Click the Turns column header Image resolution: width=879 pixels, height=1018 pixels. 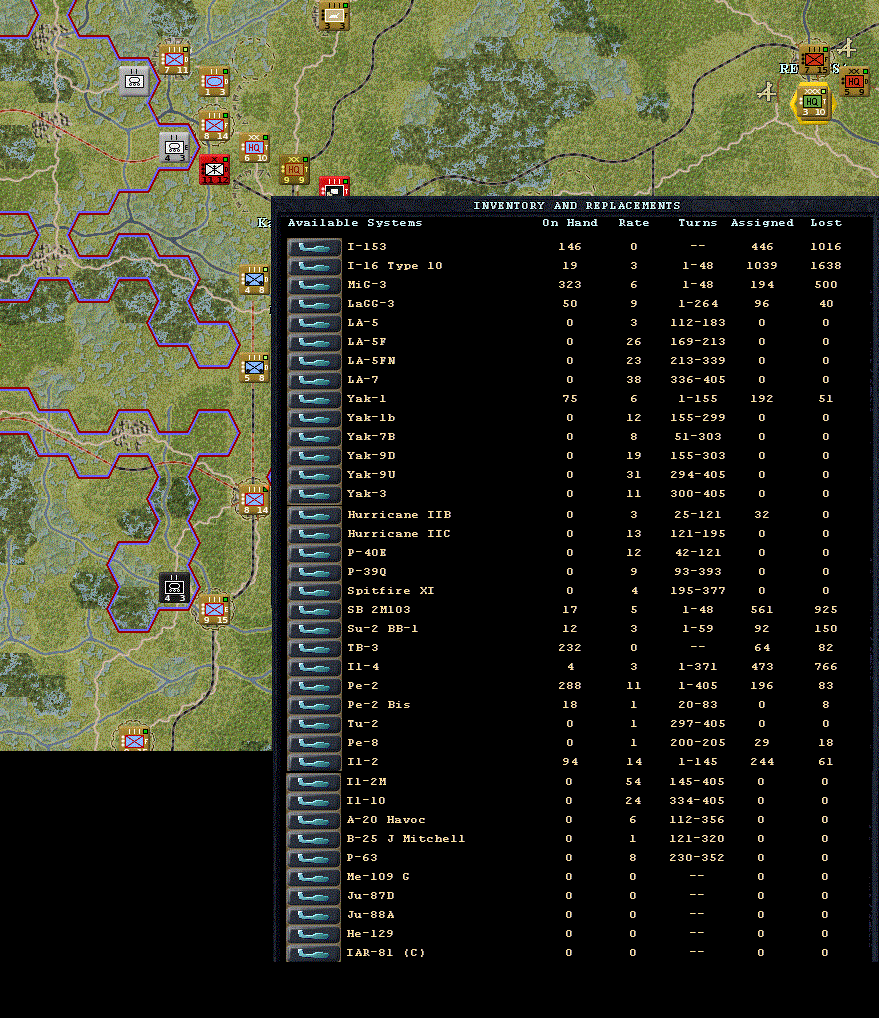tap(697, 223)
